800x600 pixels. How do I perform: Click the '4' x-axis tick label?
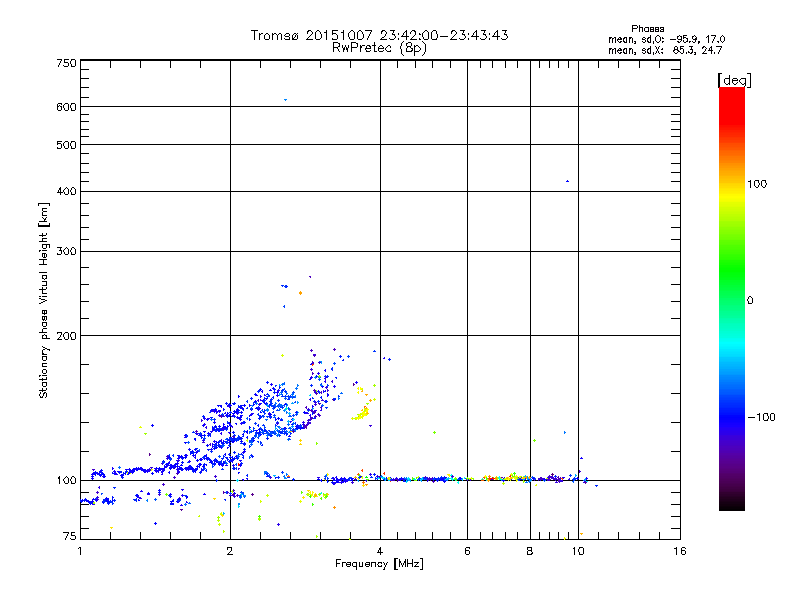pyautogui.click(x=380, y=551)
